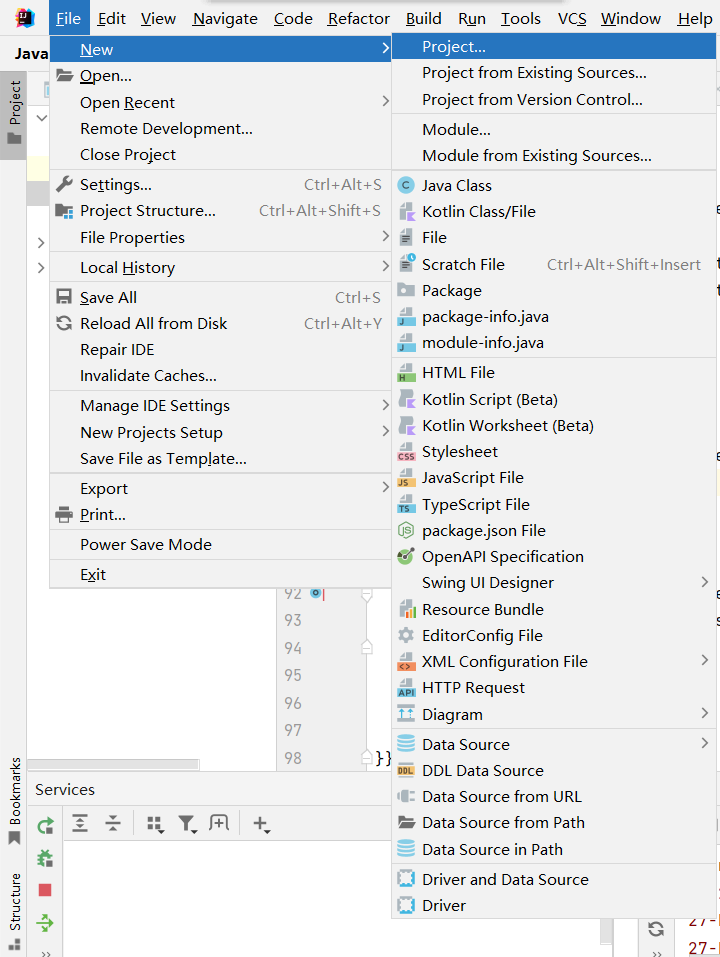Click the Services debug bug icon
This screenshot has height=957, width=720.
[x=45, y=858]
